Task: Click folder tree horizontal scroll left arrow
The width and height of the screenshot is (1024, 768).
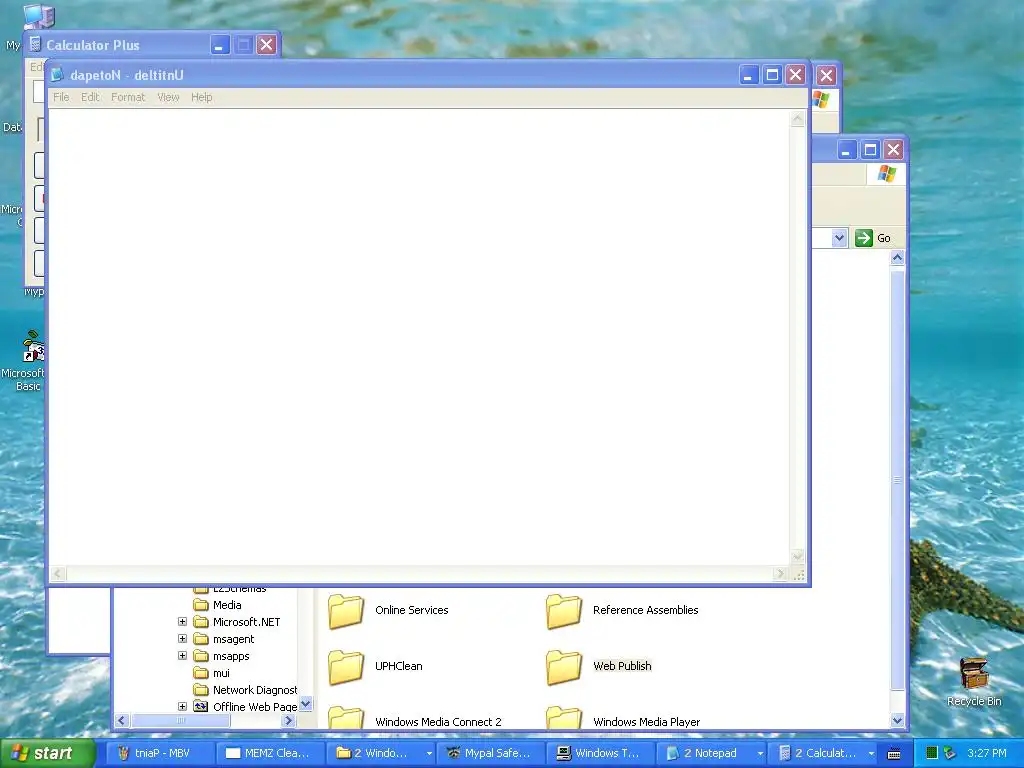Action: pyautogui.click(x=121, y=720)
